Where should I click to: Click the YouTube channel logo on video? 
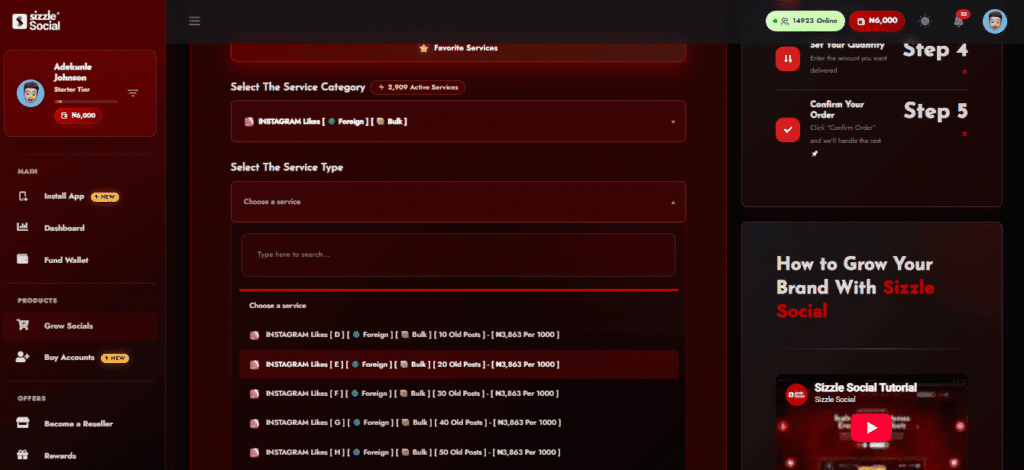point(796,394)
